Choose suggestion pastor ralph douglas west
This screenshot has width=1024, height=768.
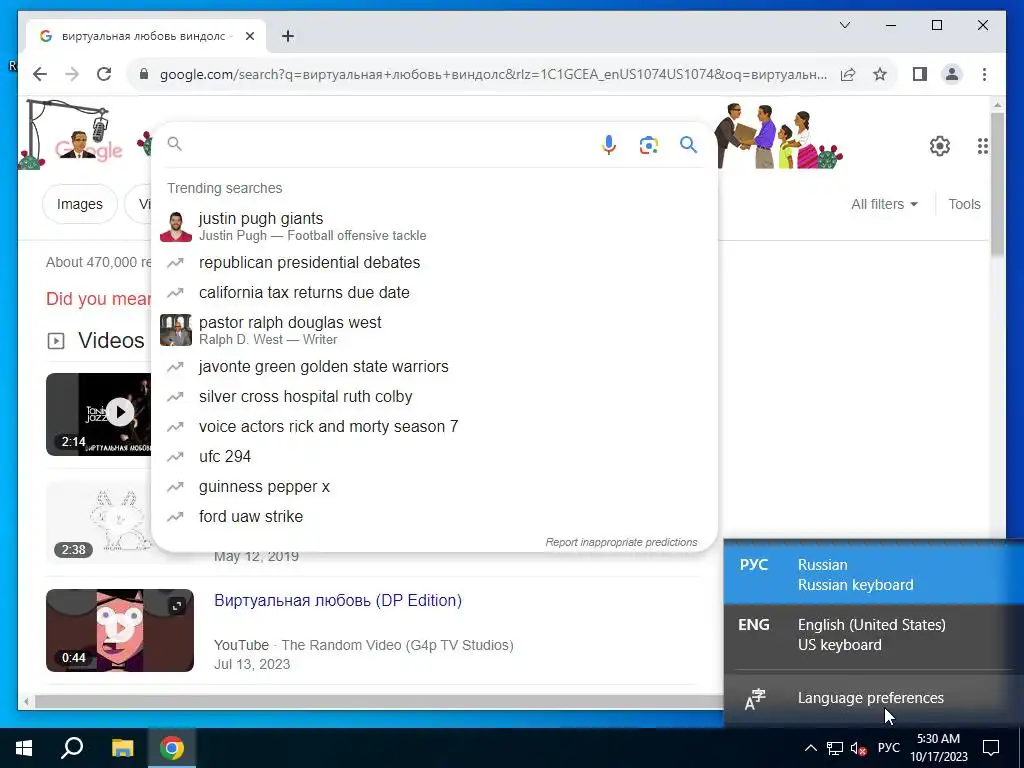click(x=434, y=330)
